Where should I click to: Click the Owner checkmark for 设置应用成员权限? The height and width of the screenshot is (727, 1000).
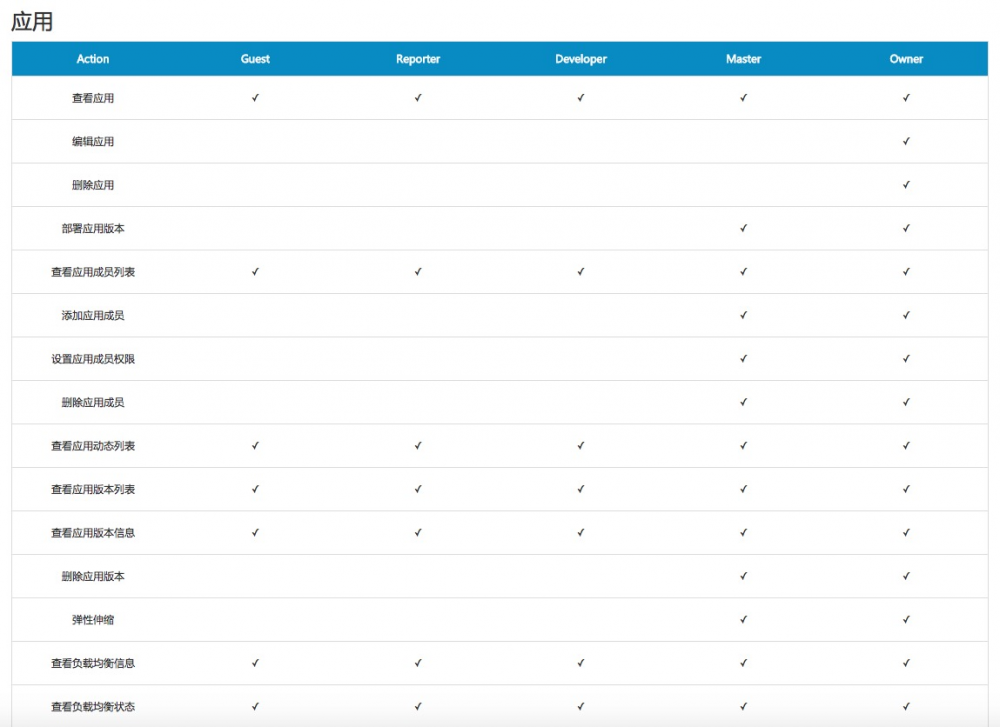tap(905, 359)
